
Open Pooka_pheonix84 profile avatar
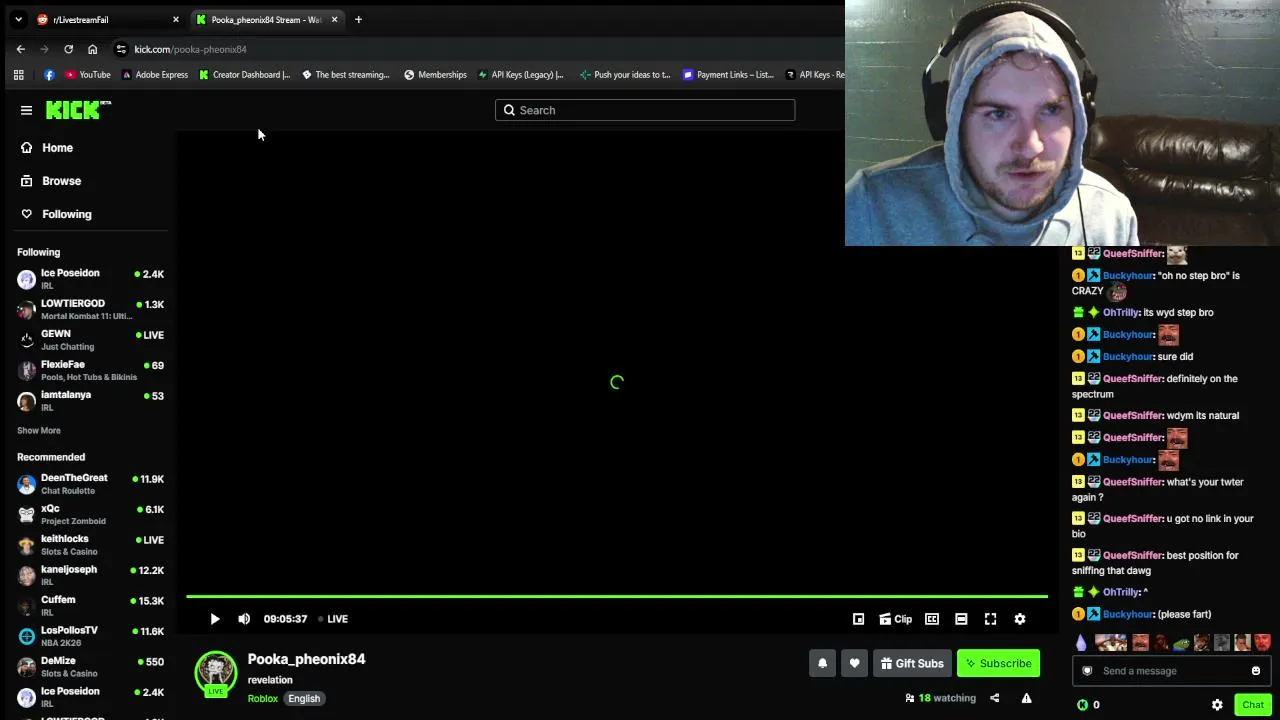[x=216, y=672]
